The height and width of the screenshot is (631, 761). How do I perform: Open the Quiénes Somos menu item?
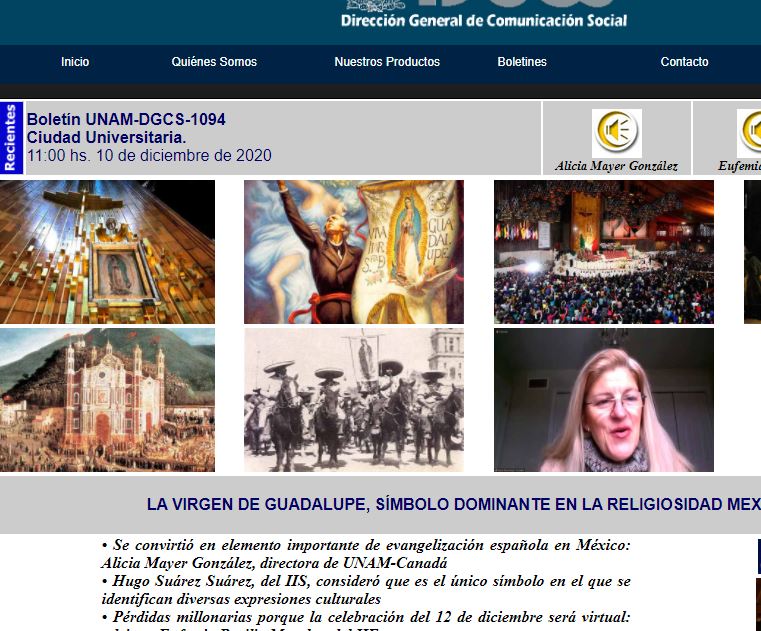(214, 62)
